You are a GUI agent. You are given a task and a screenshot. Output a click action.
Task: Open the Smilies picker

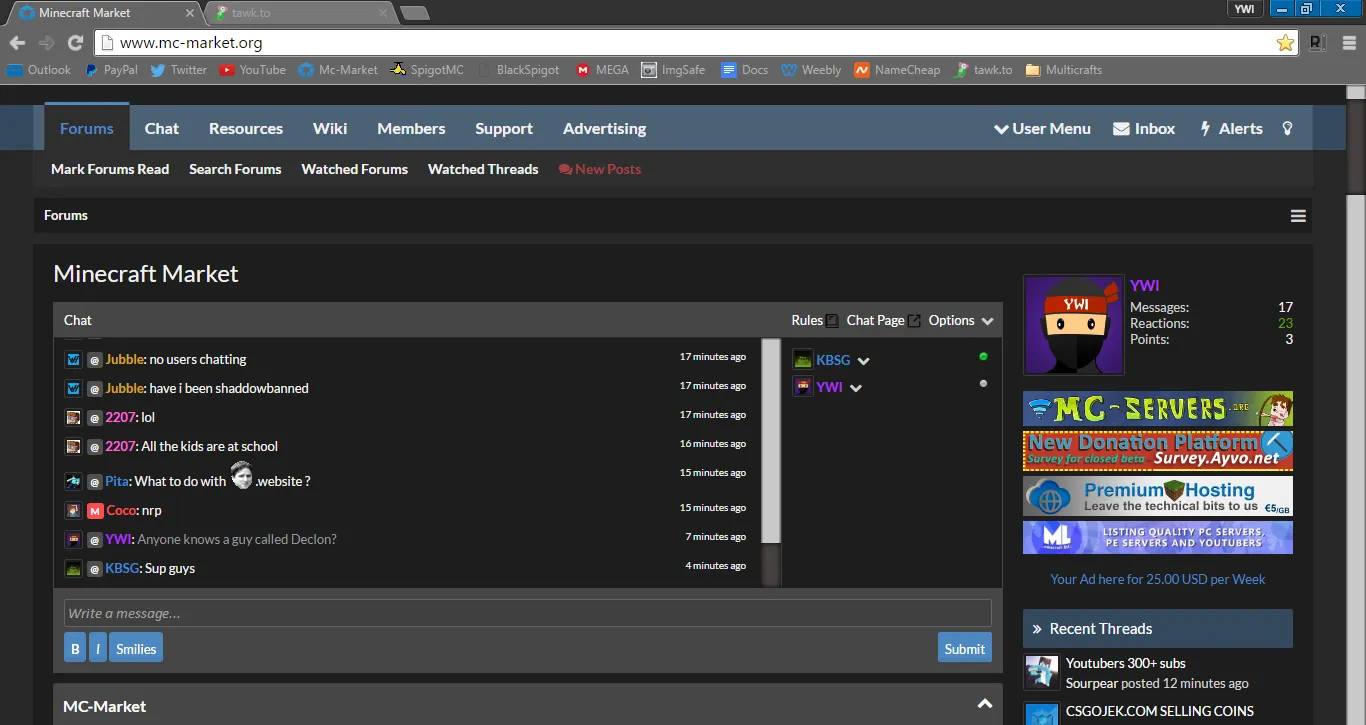[x=136, y=648]
